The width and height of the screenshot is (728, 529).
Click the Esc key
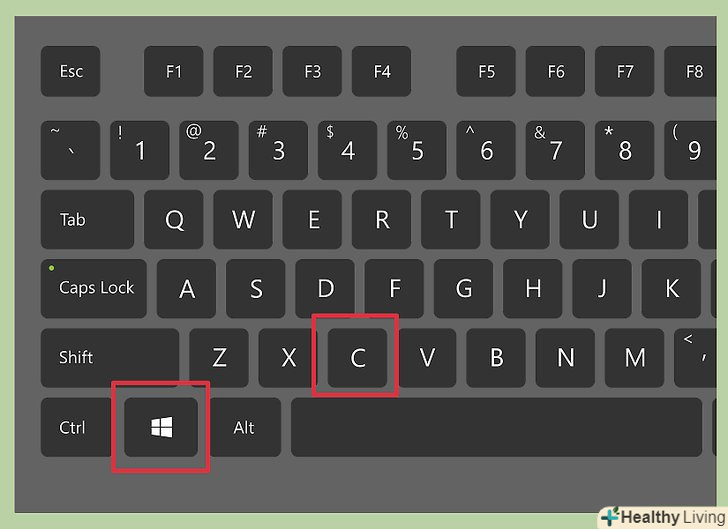(71, 71)
